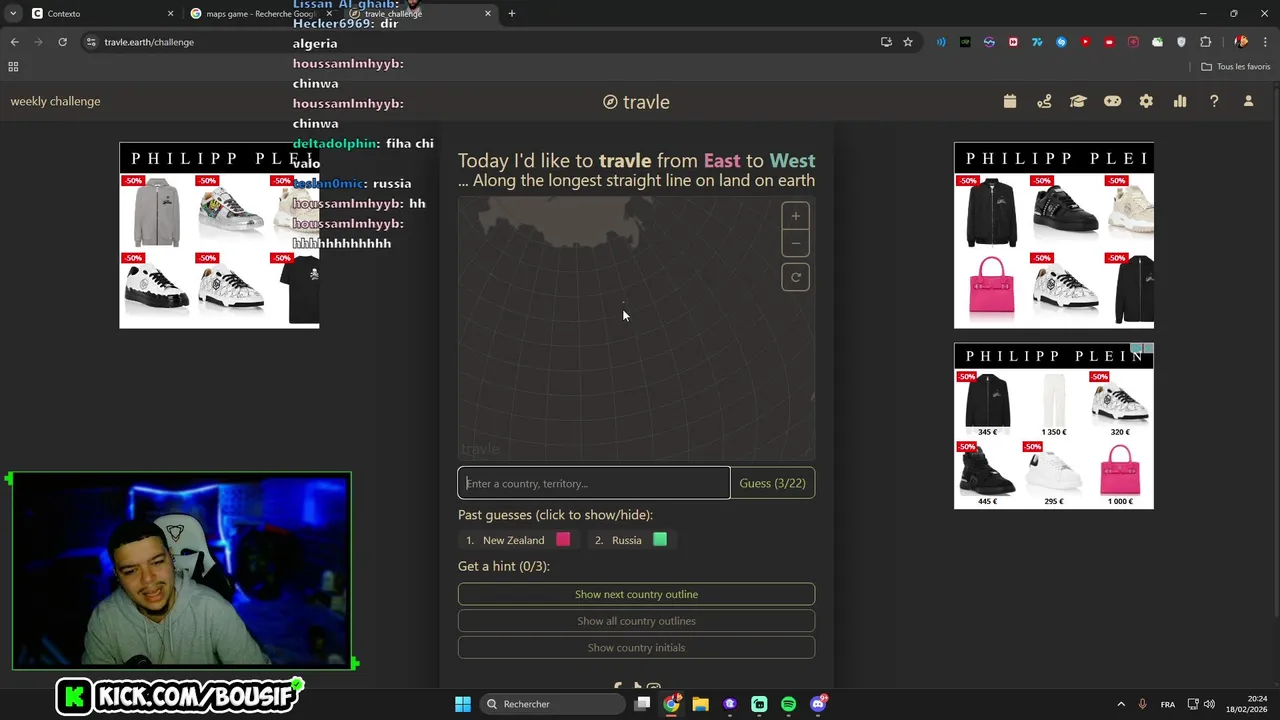Screen dimensions: 1280x720
Task: Open the user account icon in travle header
Action: coord(1248,101)
